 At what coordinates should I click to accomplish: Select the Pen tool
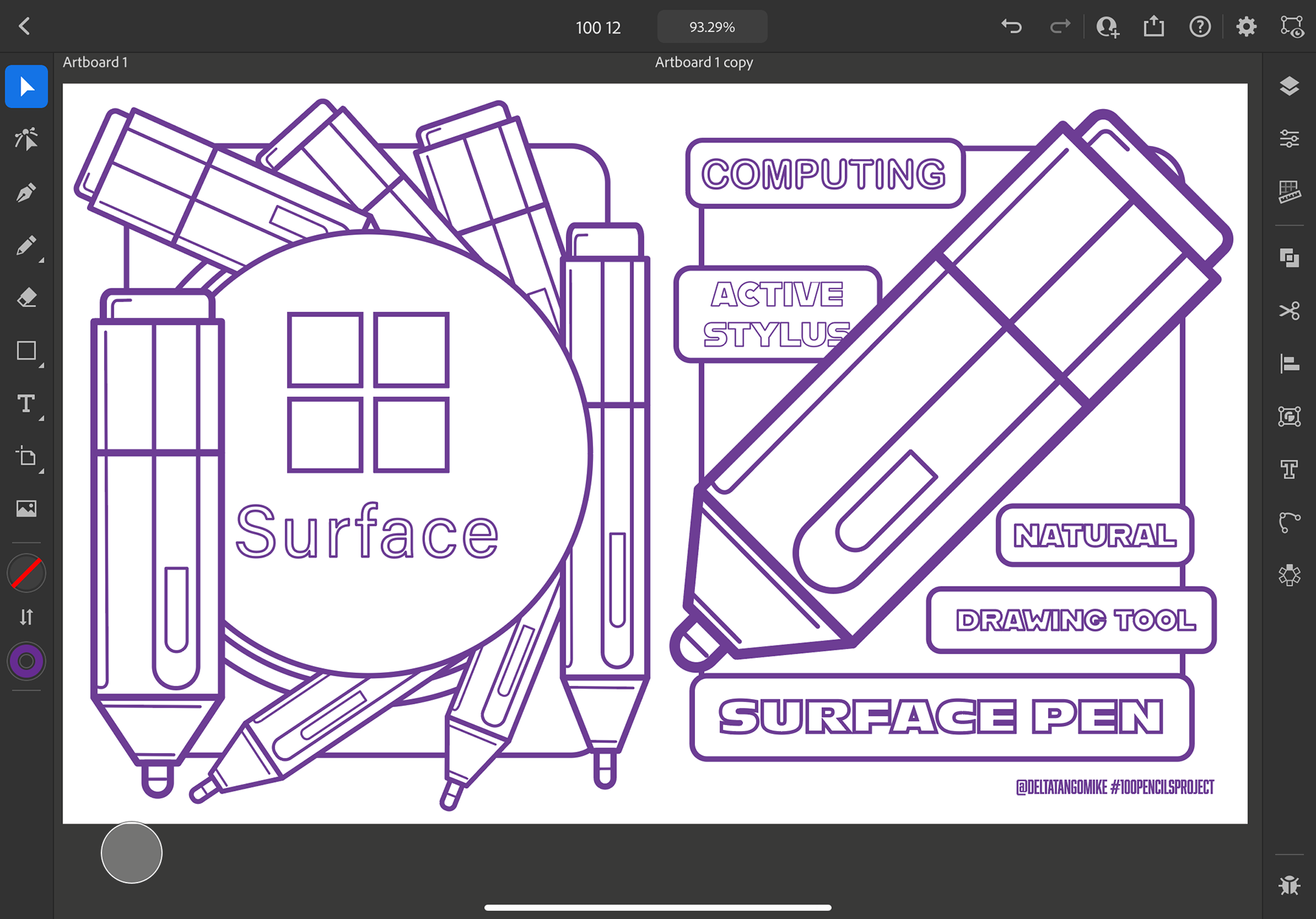point(26,193)
